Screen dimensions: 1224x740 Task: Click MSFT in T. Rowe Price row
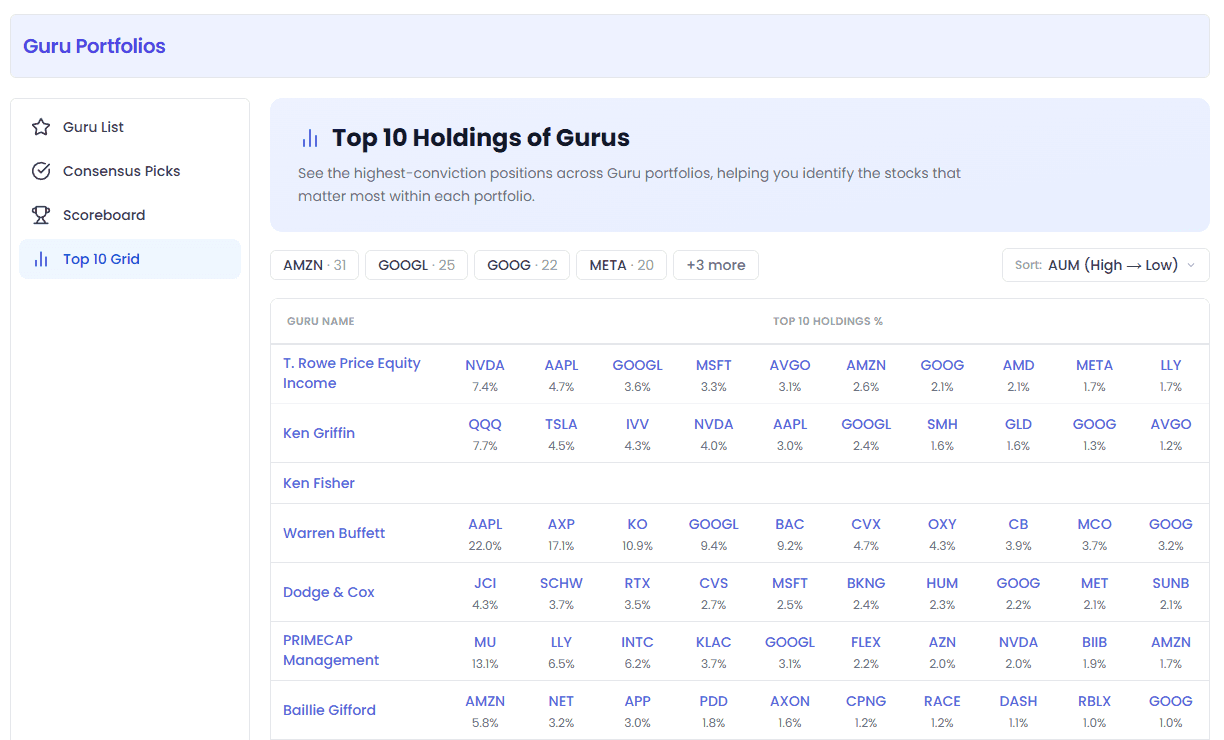coord(714,365)
